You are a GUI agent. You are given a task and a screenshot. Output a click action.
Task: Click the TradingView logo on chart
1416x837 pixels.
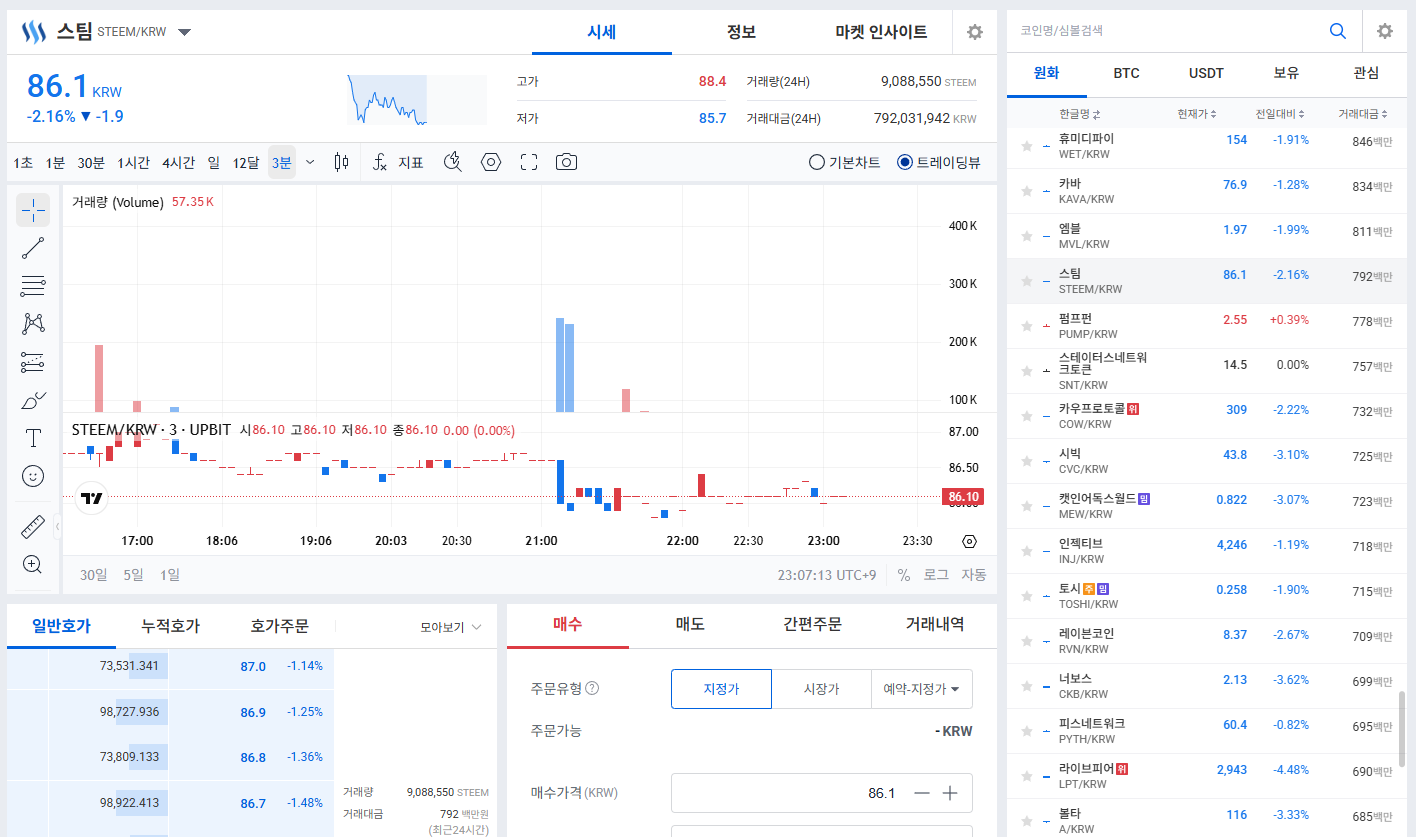pyautogui.click(x=91, y=498)
